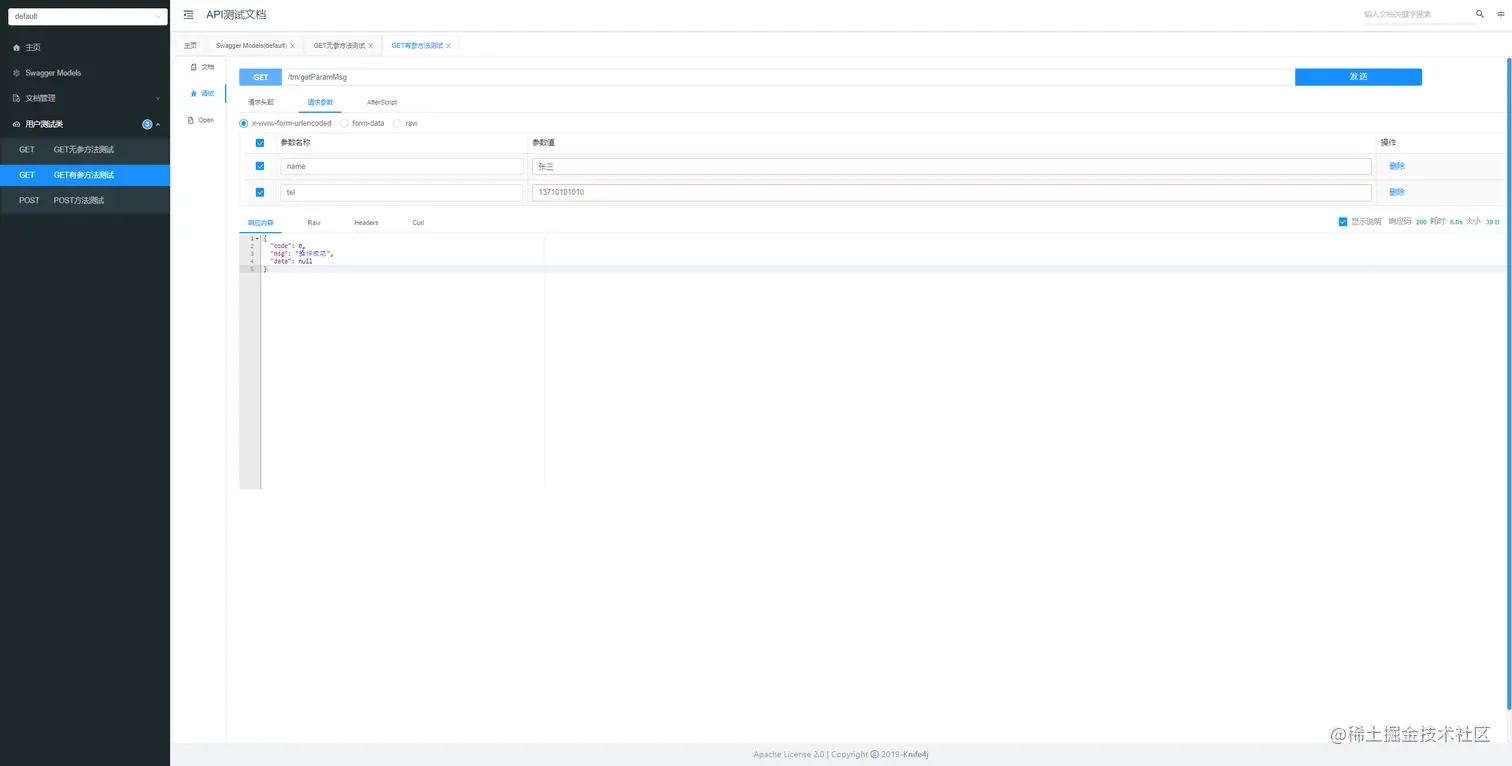Close the GET有参方法测试 tab

point(448,46)
